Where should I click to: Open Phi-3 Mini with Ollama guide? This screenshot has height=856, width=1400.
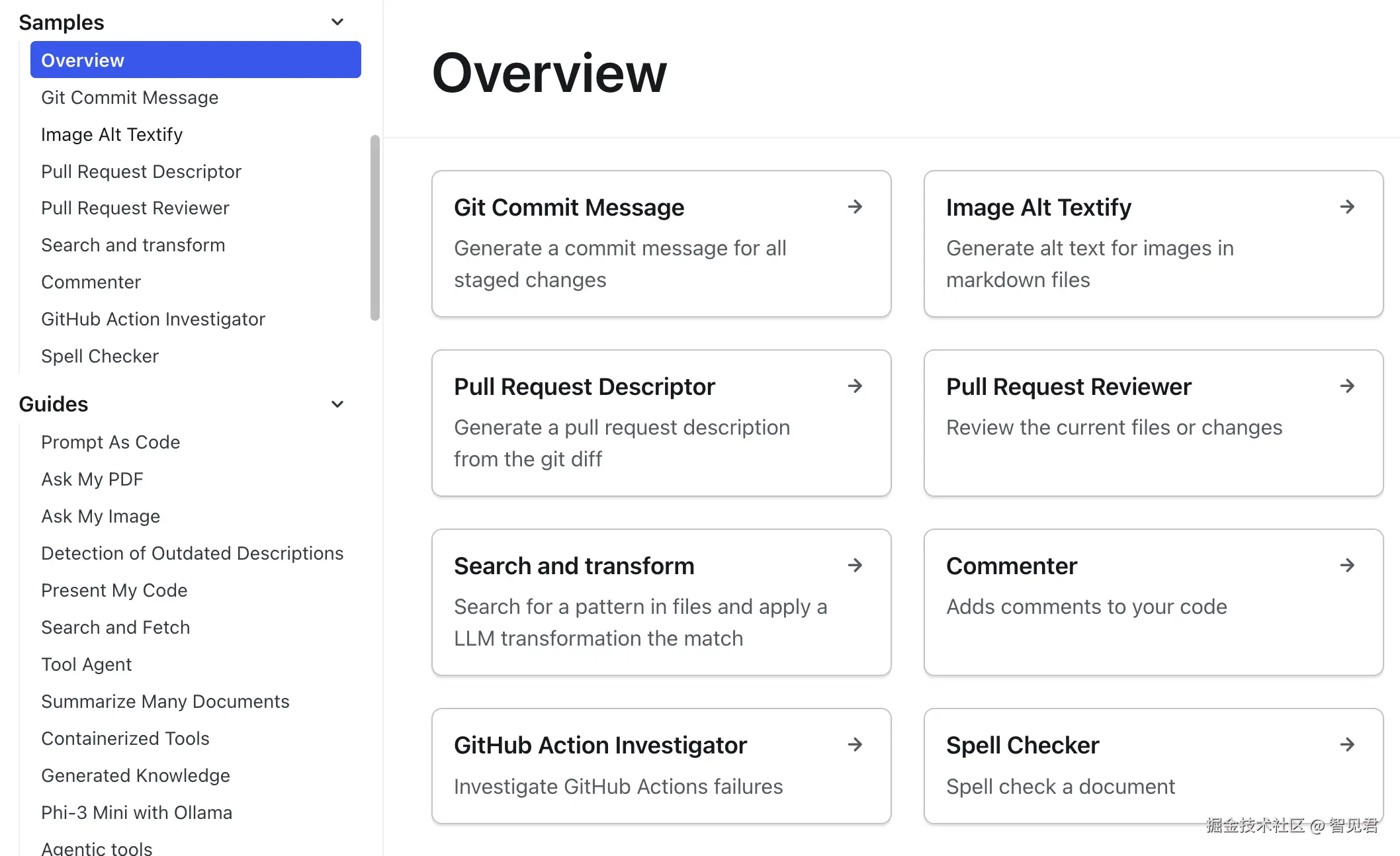136,812
